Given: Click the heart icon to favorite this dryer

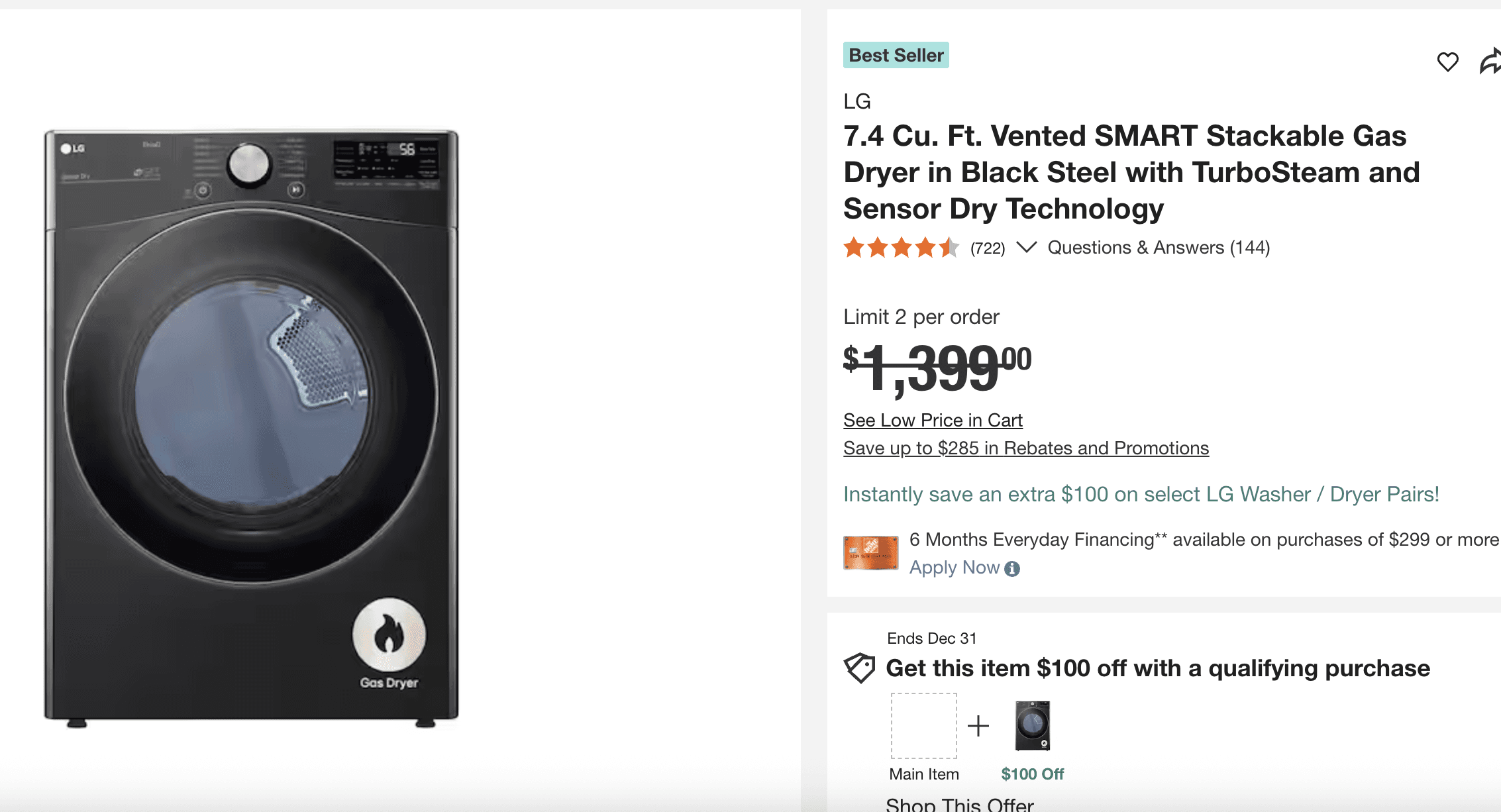Looking at the screenshot, I should [x=1448, y=62].
